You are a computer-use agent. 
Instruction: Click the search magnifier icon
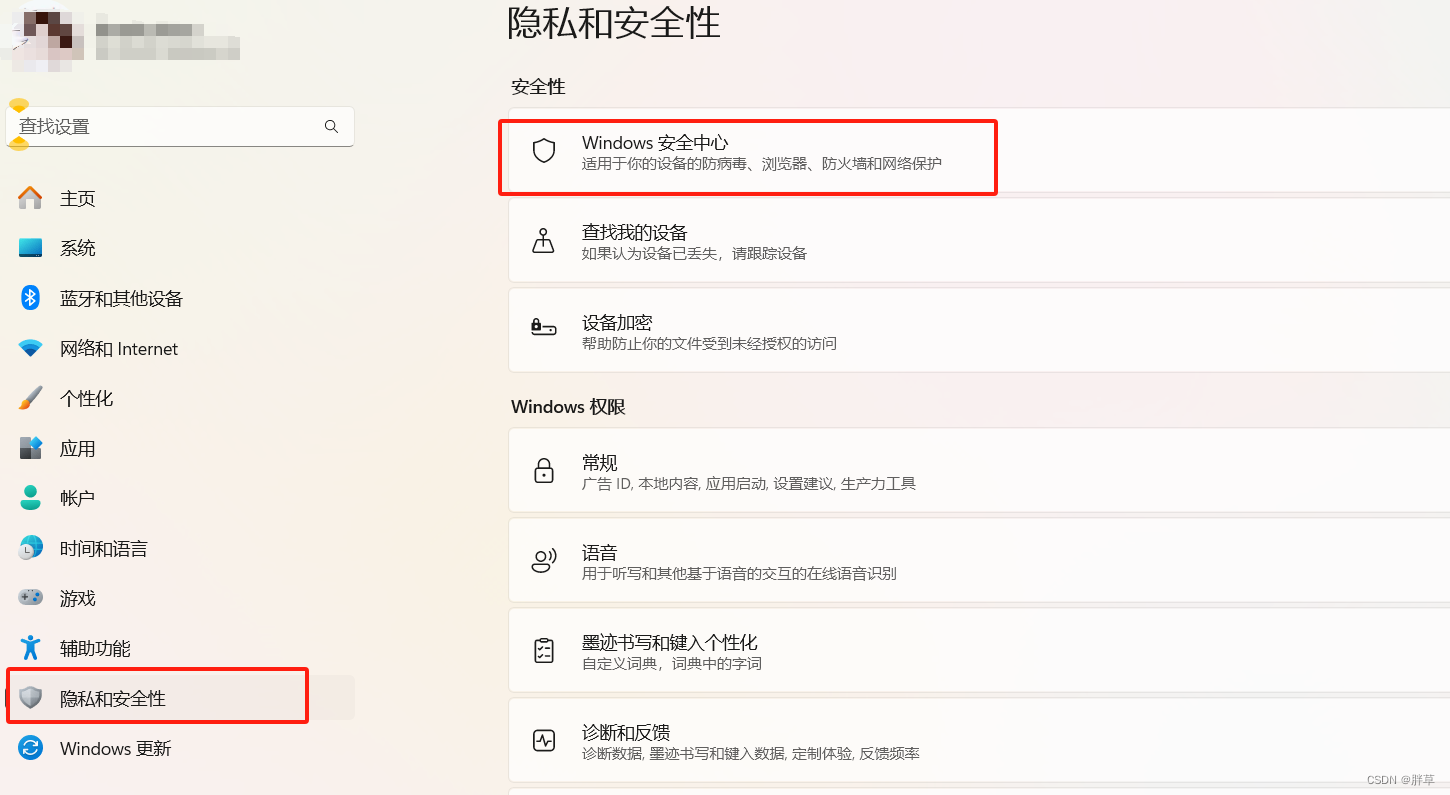pos(331,127)
